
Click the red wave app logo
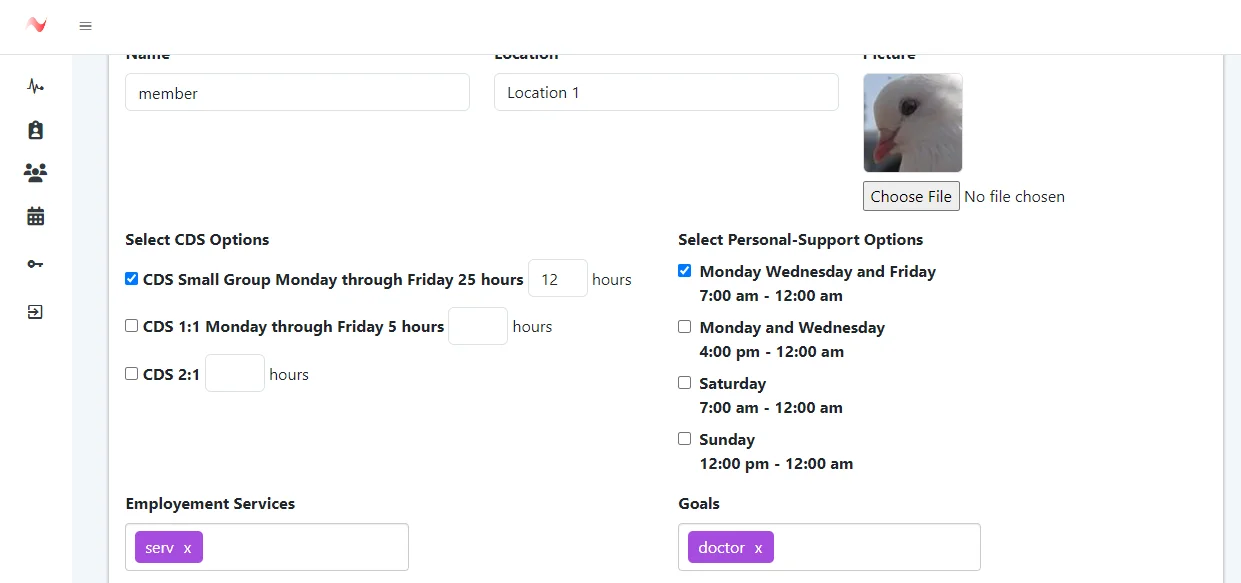click(36, 25)
